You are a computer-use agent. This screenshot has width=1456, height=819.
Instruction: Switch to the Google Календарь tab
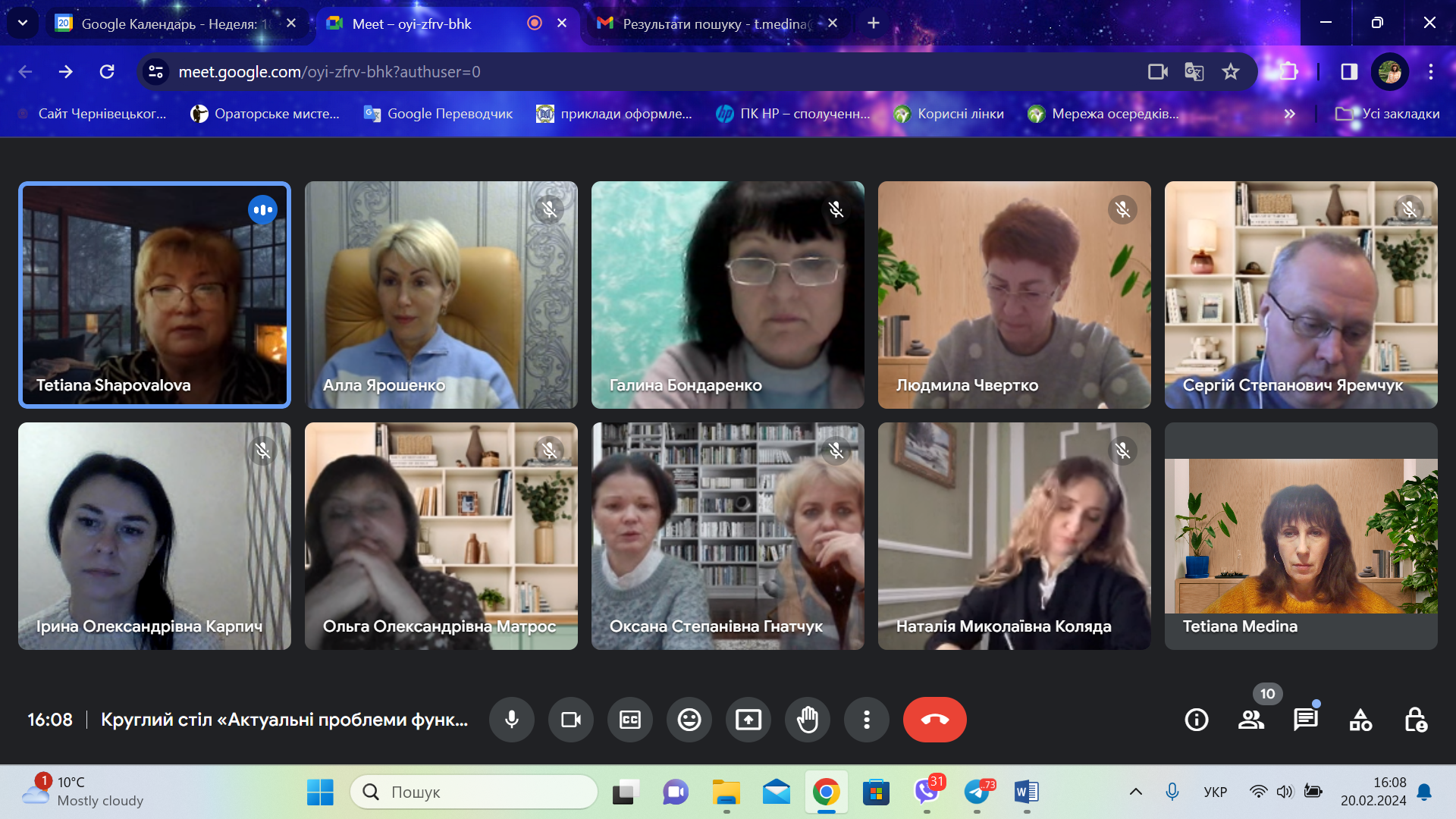click(x=167, y=24)
